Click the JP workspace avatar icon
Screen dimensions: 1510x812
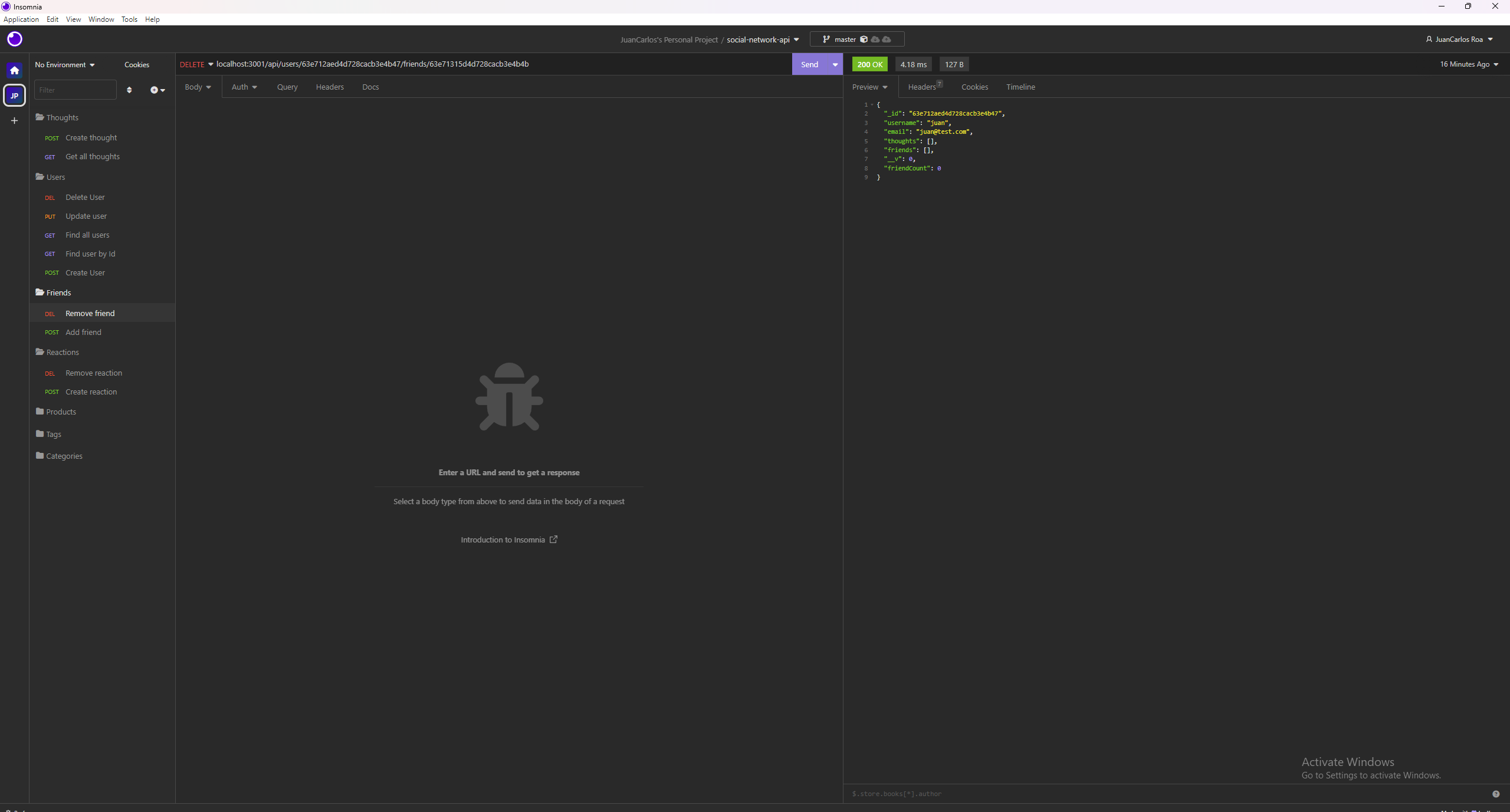tap(14, 96)
